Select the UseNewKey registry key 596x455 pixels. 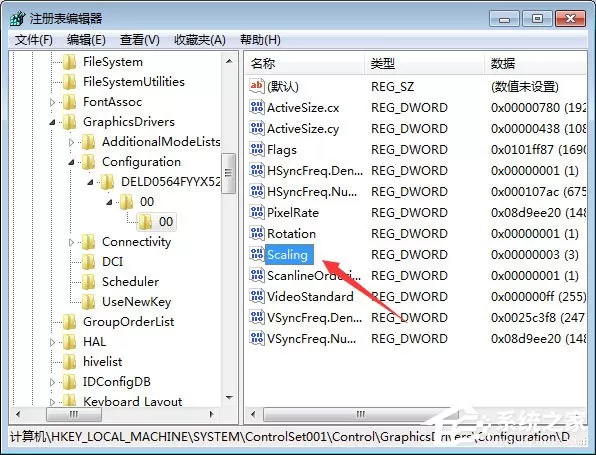(x=136, y=302)
